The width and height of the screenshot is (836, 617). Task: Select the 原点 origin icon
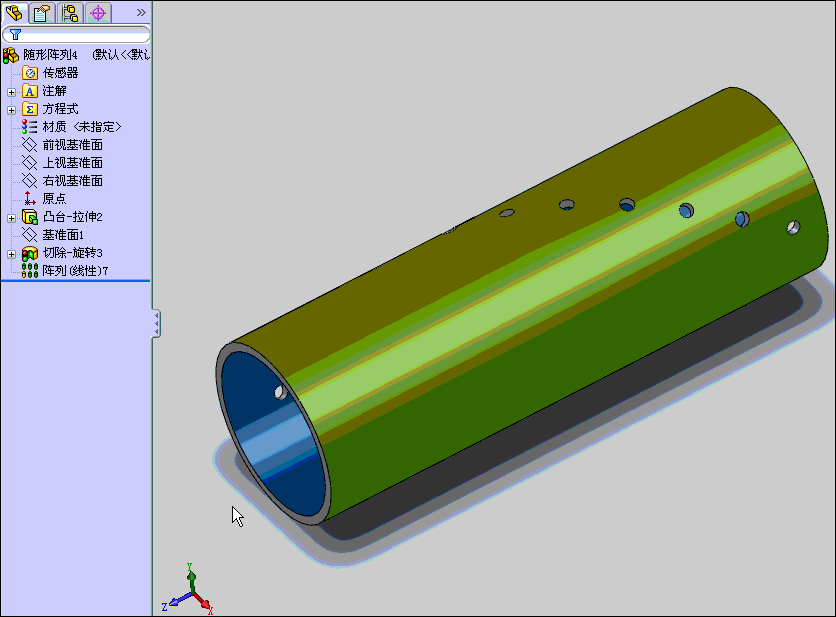[x=29, y=199]
